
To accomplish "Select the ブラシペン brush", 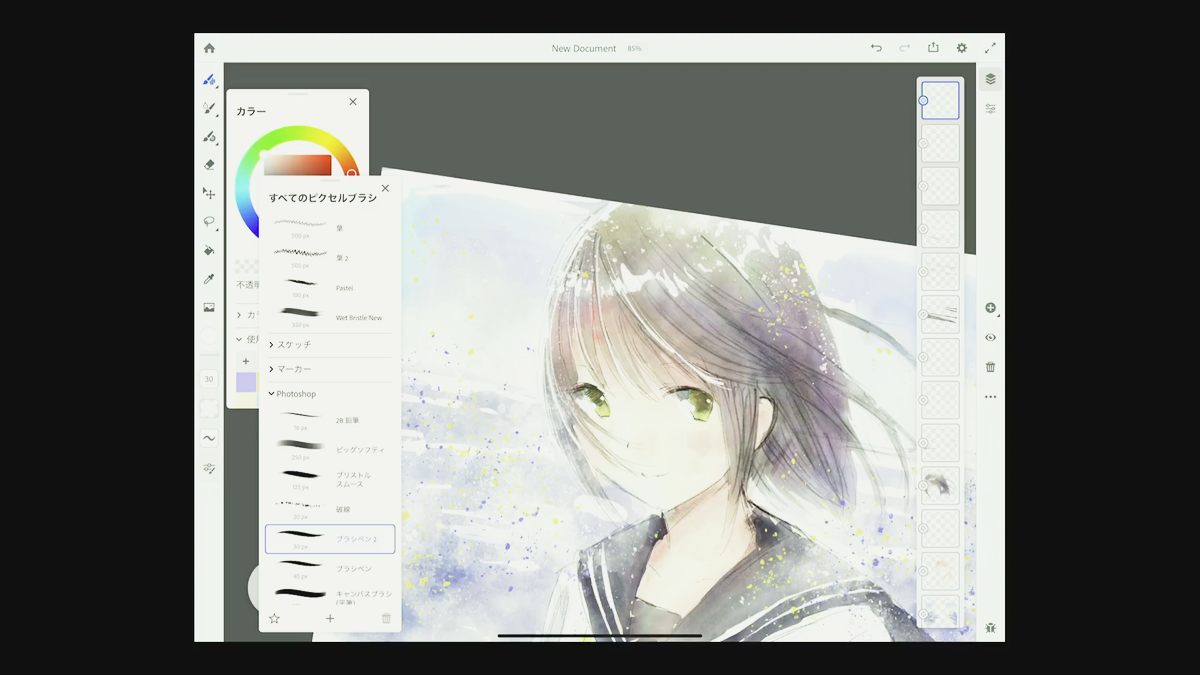I will [330, 568].
